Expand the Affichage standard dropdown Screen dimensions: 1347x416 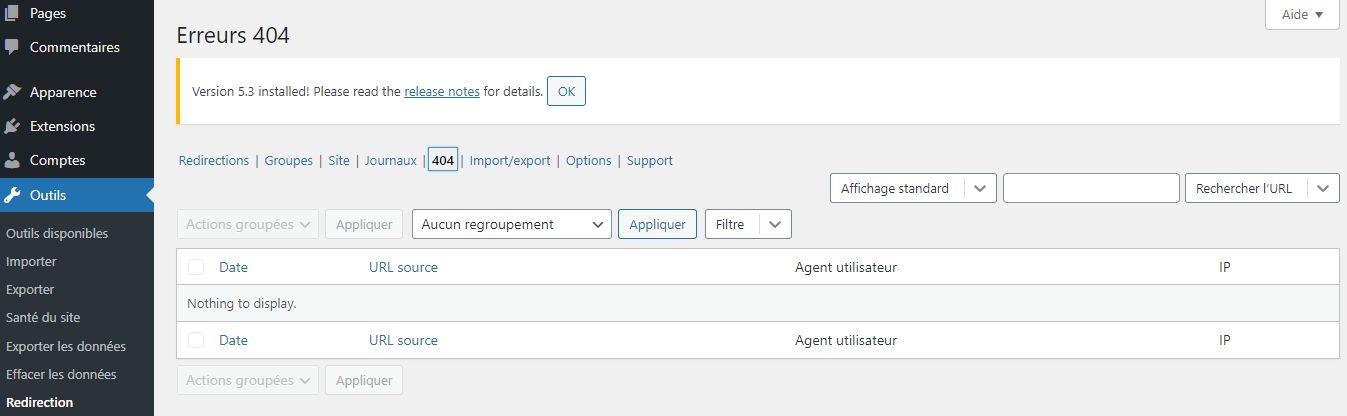pos(980,188)
